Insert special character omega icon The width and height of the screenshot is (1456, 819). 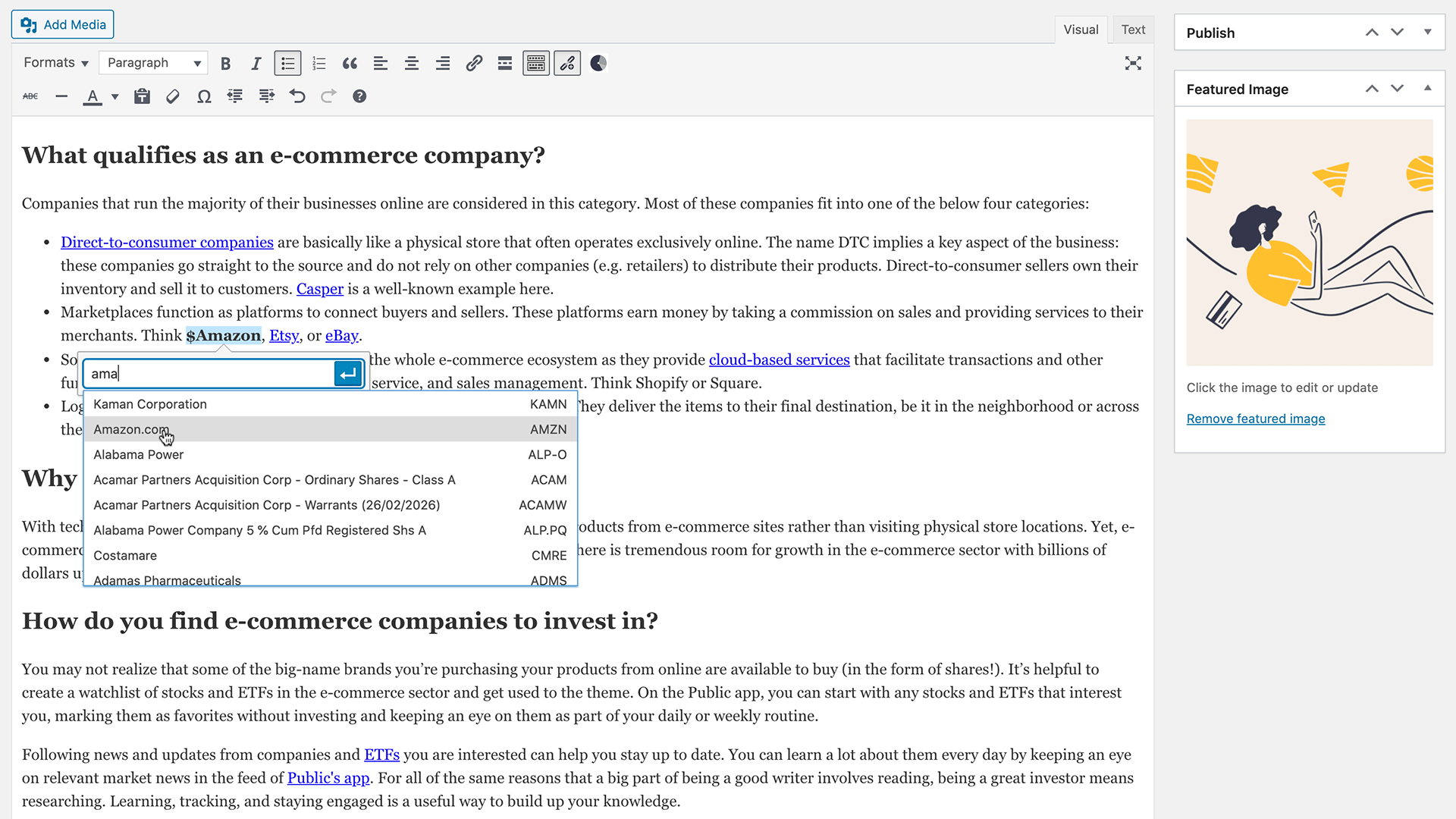click(204, 96)
